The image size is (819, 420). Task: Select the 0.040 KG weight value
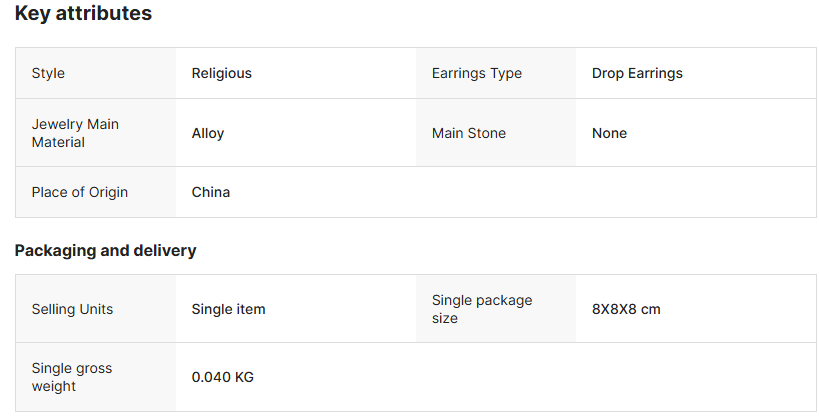(223, 378)
